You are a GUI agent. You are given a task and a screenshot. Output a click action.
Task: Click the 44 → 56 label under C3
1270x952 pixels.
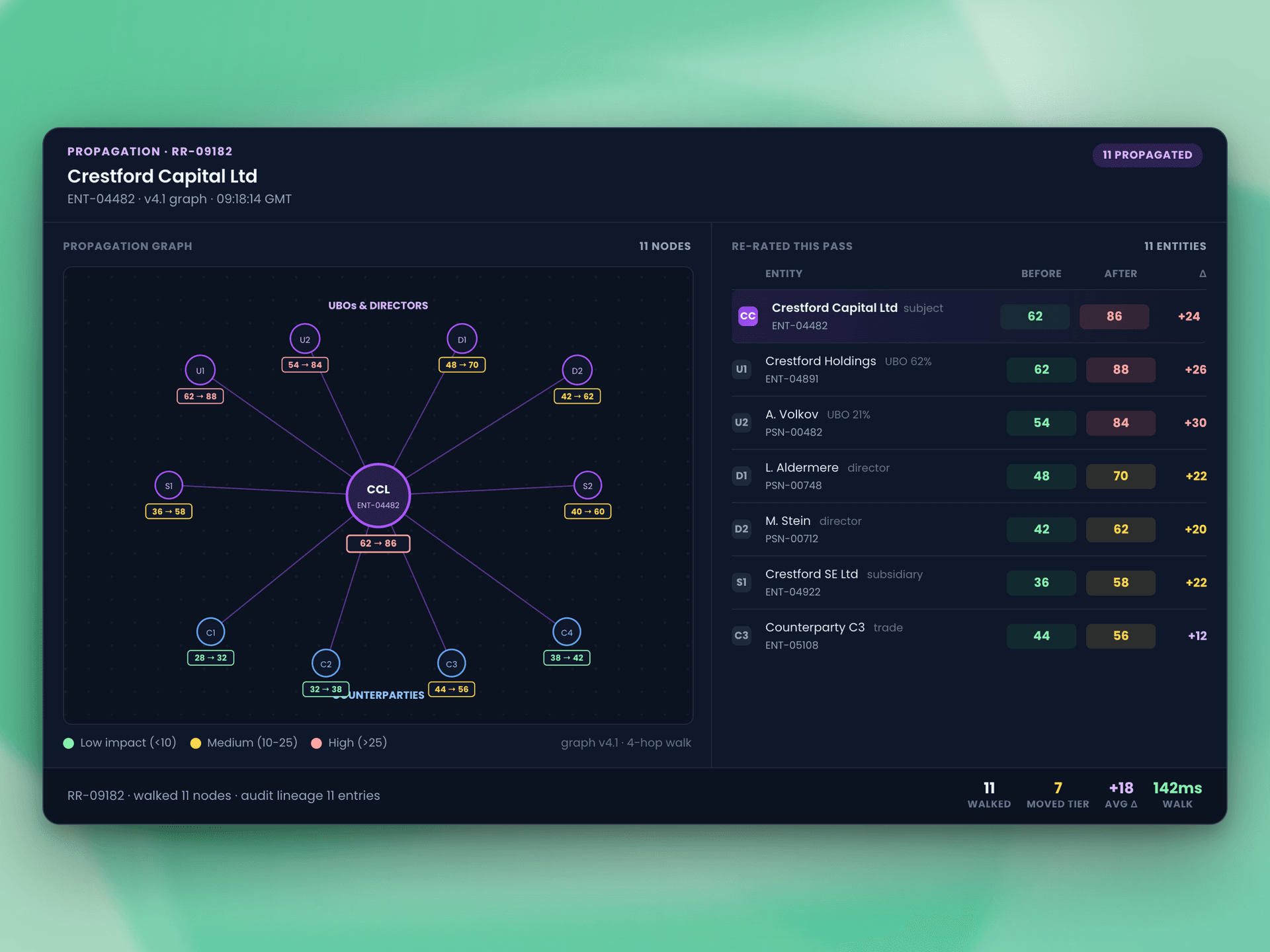451,689
